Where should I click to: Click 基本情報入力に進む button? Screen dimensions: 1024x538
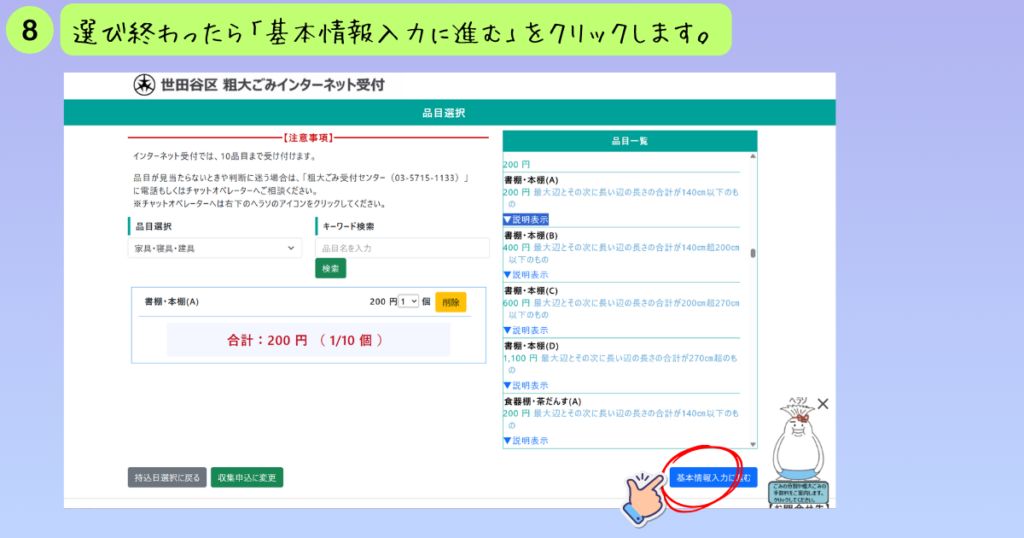(713, 477)
